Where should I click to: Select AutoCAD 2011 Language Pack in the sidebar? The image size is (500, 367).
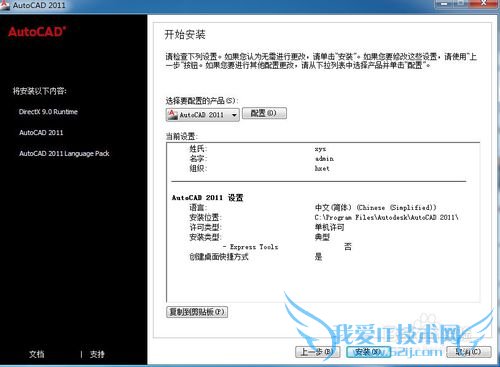(64, 154)
